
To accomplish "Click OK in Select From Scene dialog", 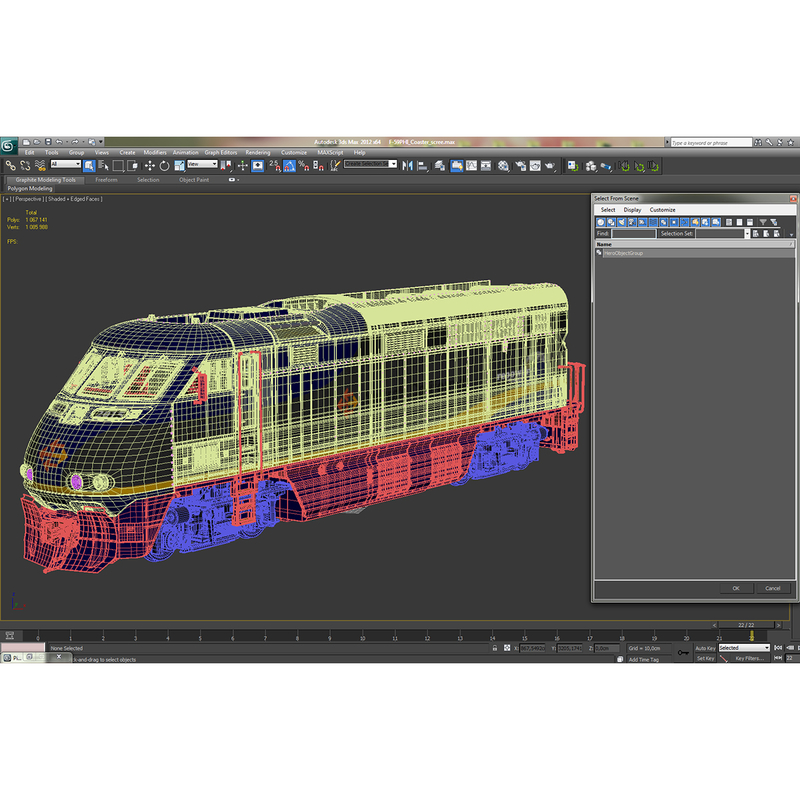I will click(736, 588).
